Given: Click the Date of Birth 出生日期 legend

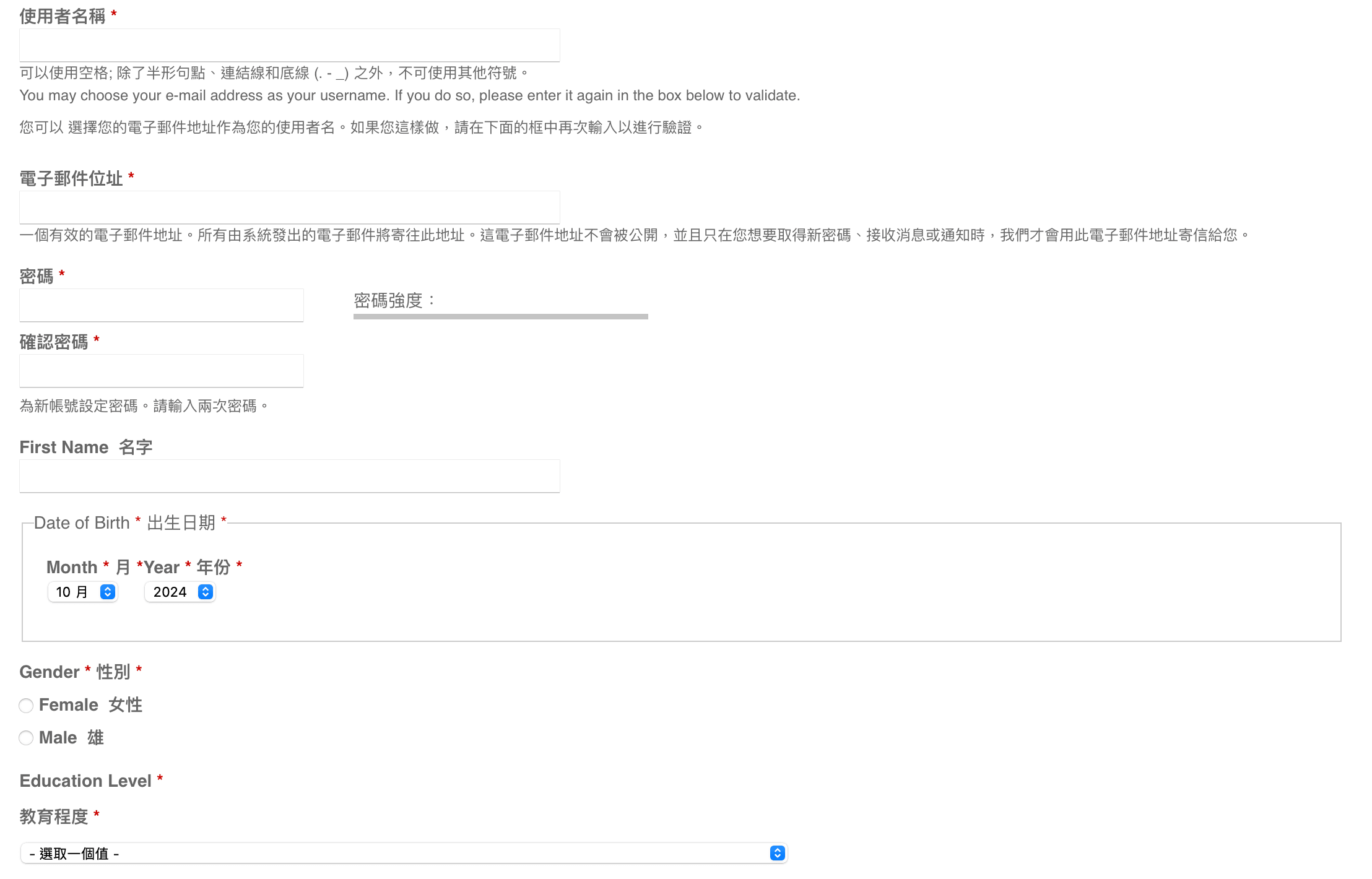Looking at the screenshot, I should 124,523.
